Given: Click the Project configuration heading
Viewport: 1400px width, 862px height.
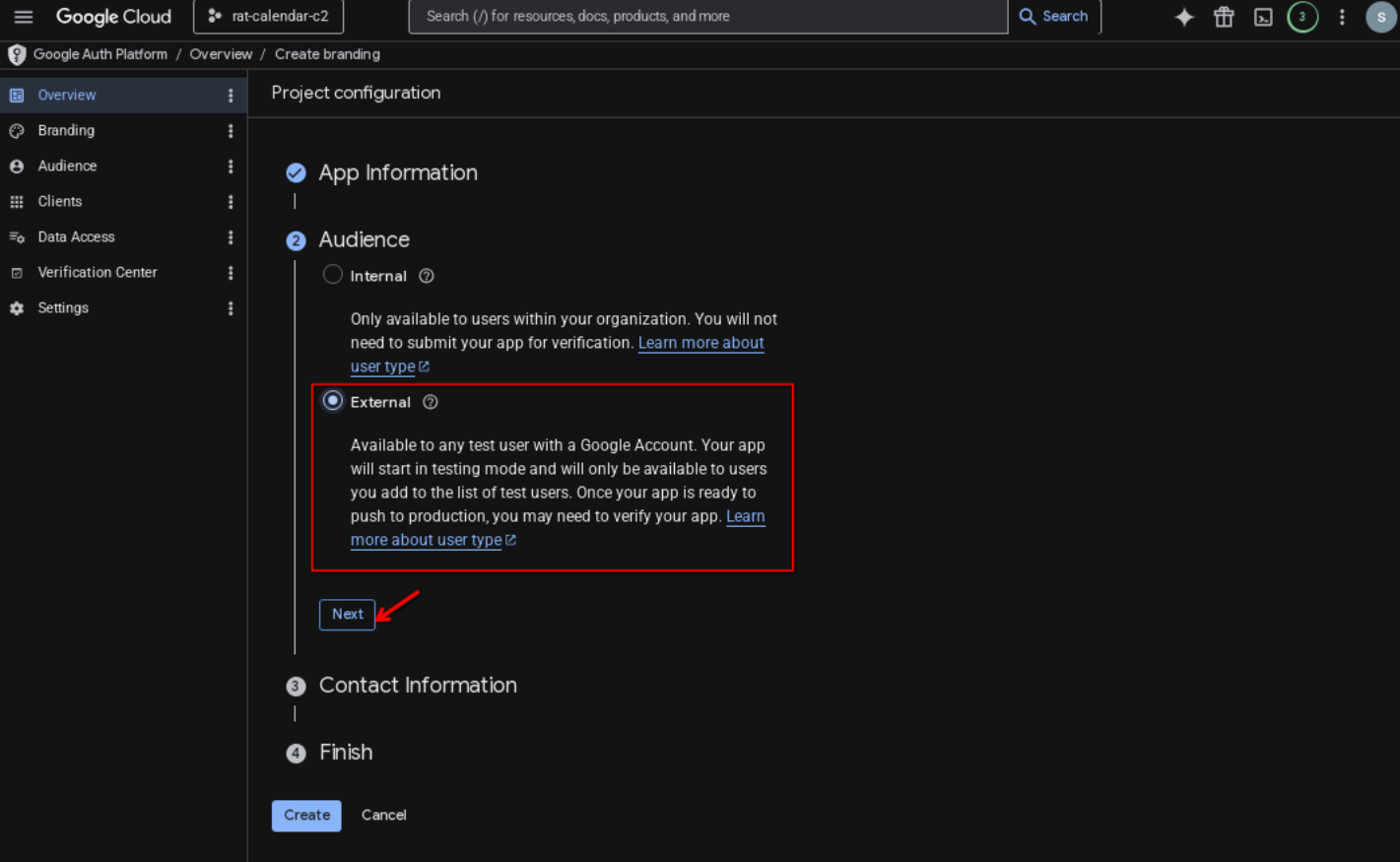Looking at the screenshot, I should 356,93.
